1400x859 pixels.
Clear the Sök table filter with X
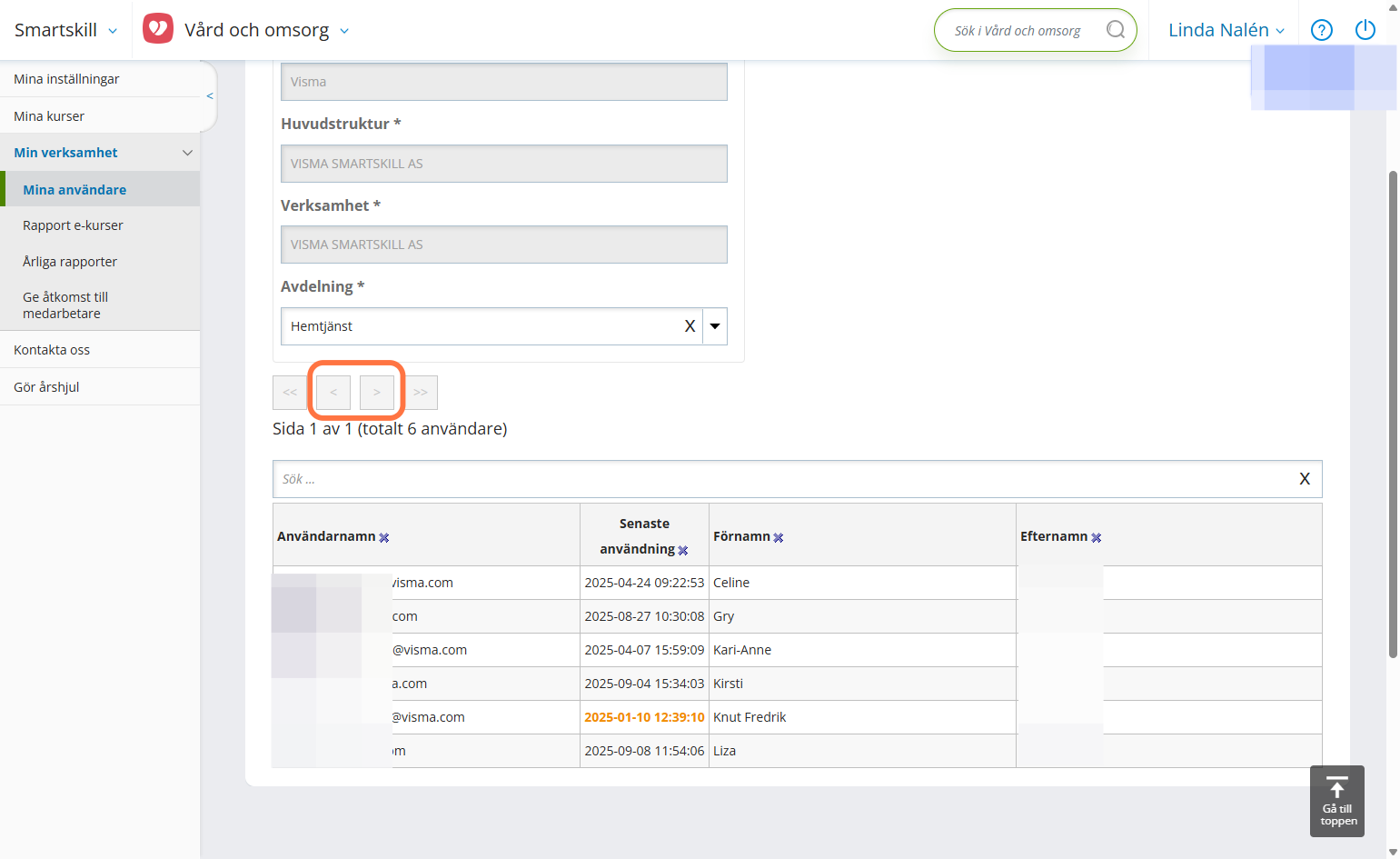tap(1305, 479)
